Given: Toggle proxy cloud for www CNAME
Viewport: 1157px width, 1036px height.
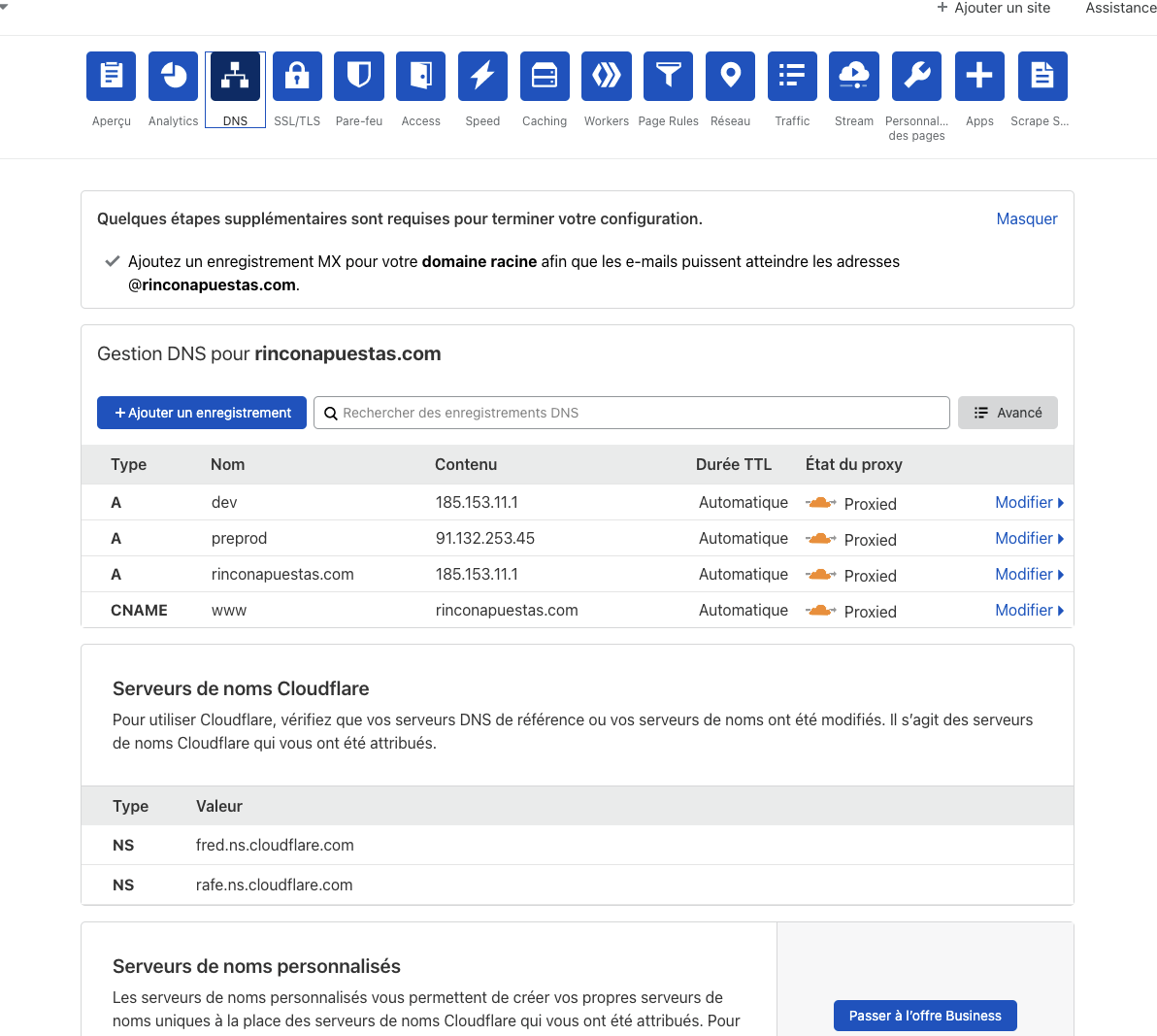Looking at the screenshot, I should click(x=821, y=611).
